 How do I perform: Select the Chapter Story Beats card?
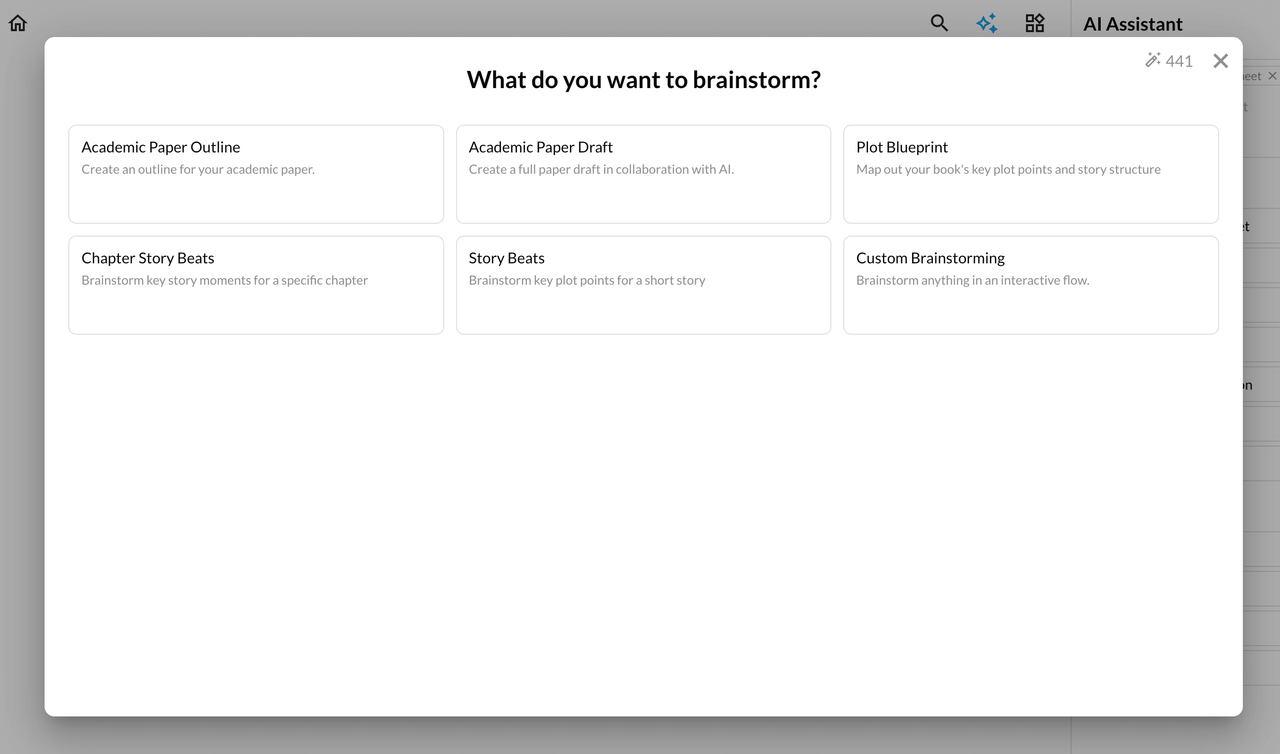(256, 285)
